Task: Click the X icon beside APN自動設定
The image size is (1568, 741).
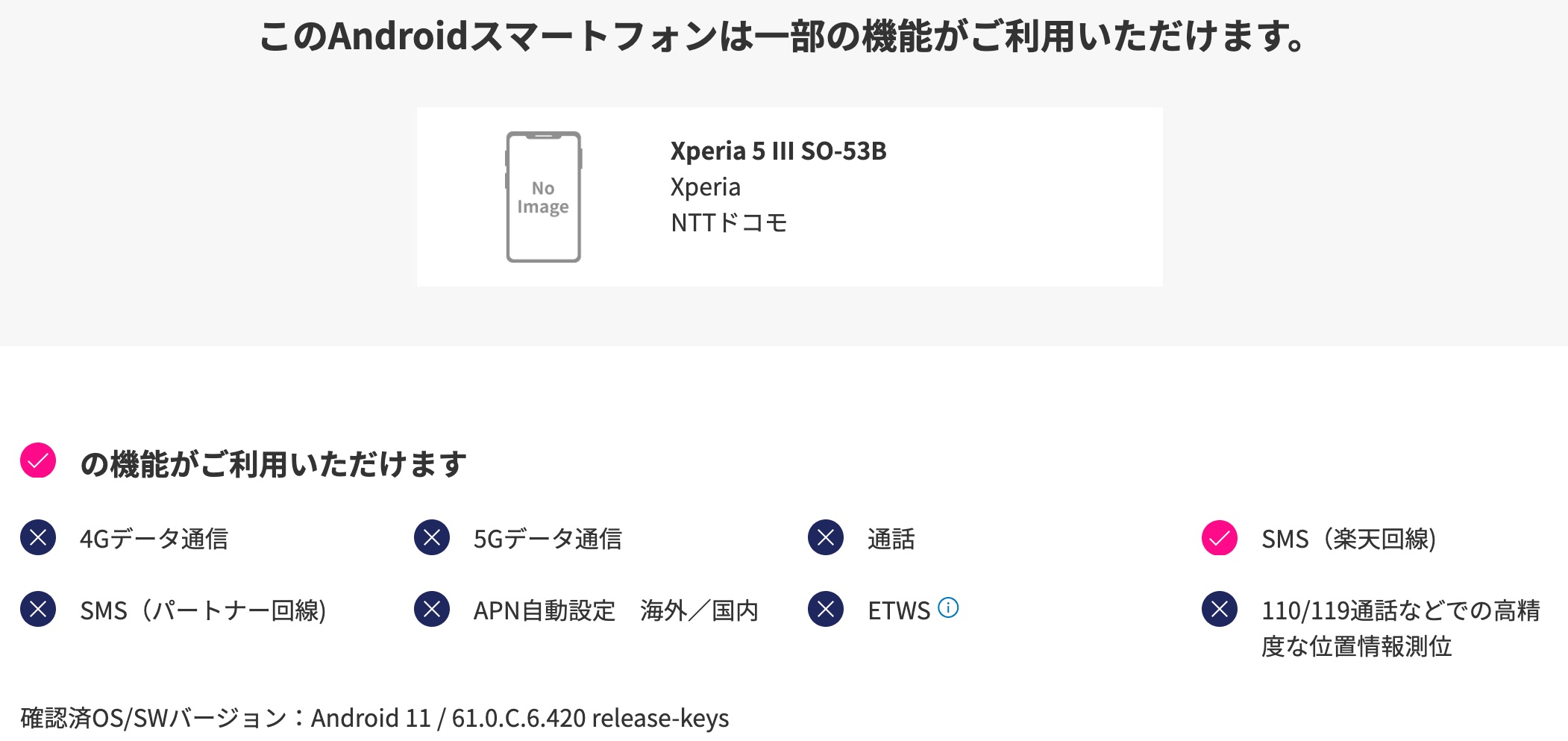Action: click(x=432, y=609)
